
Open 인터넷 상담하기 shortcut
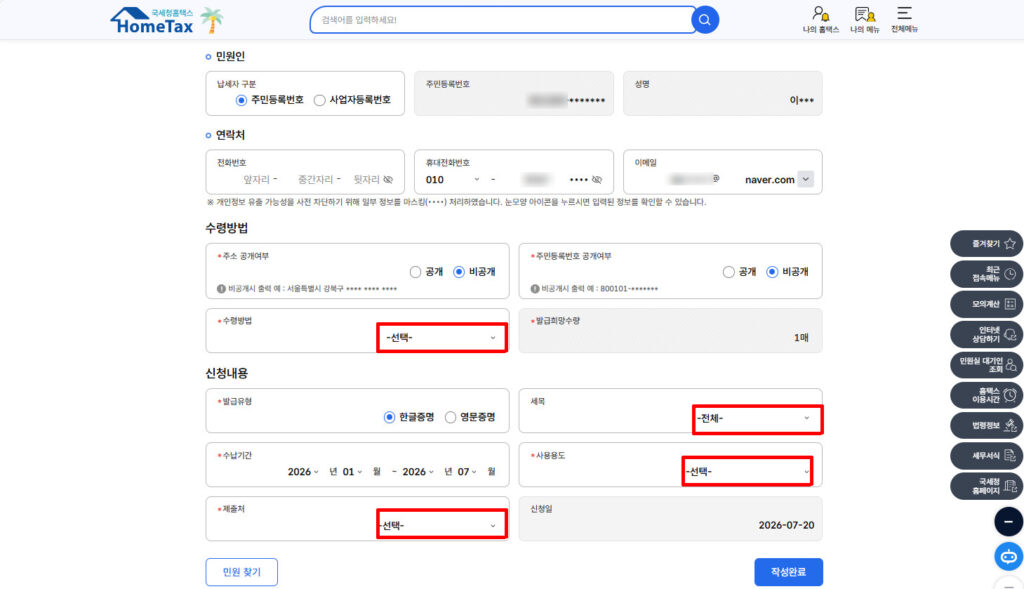[x=987, y=334]
